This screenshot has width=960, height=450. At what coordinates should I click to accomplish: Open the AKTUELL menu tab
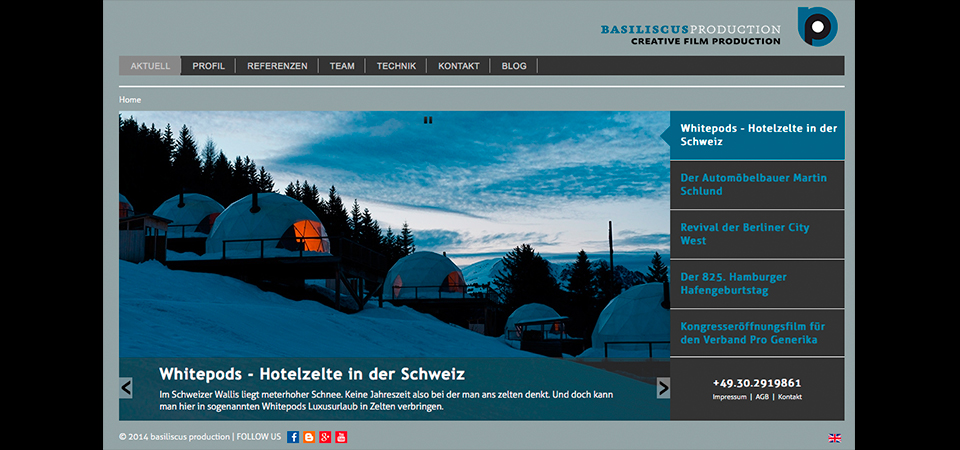pyautogui.click(x=150, y=66)
